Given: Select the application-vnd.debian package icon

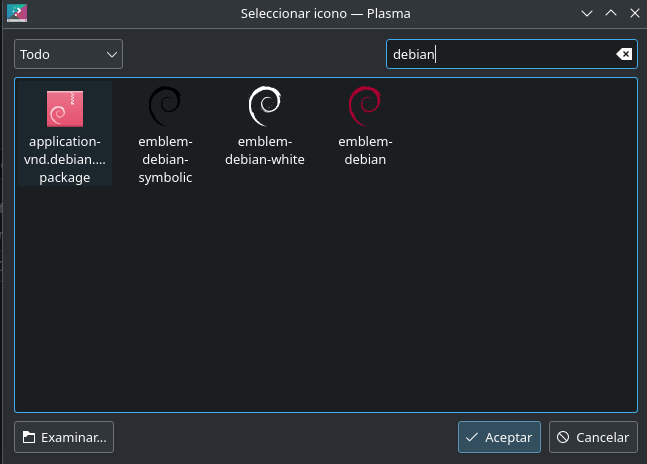Looking at the screenshot, I should (x=65, y=109).
